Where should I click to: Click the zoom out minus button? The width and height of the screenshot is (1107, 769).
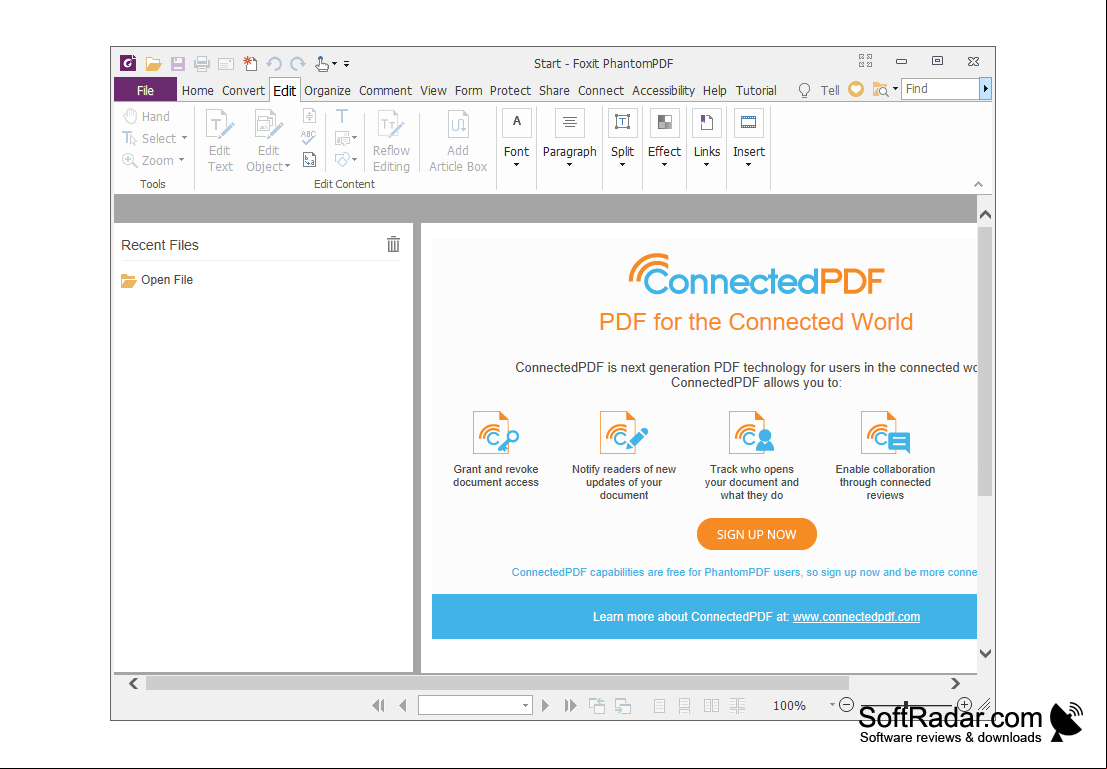[x=847, y=705]
